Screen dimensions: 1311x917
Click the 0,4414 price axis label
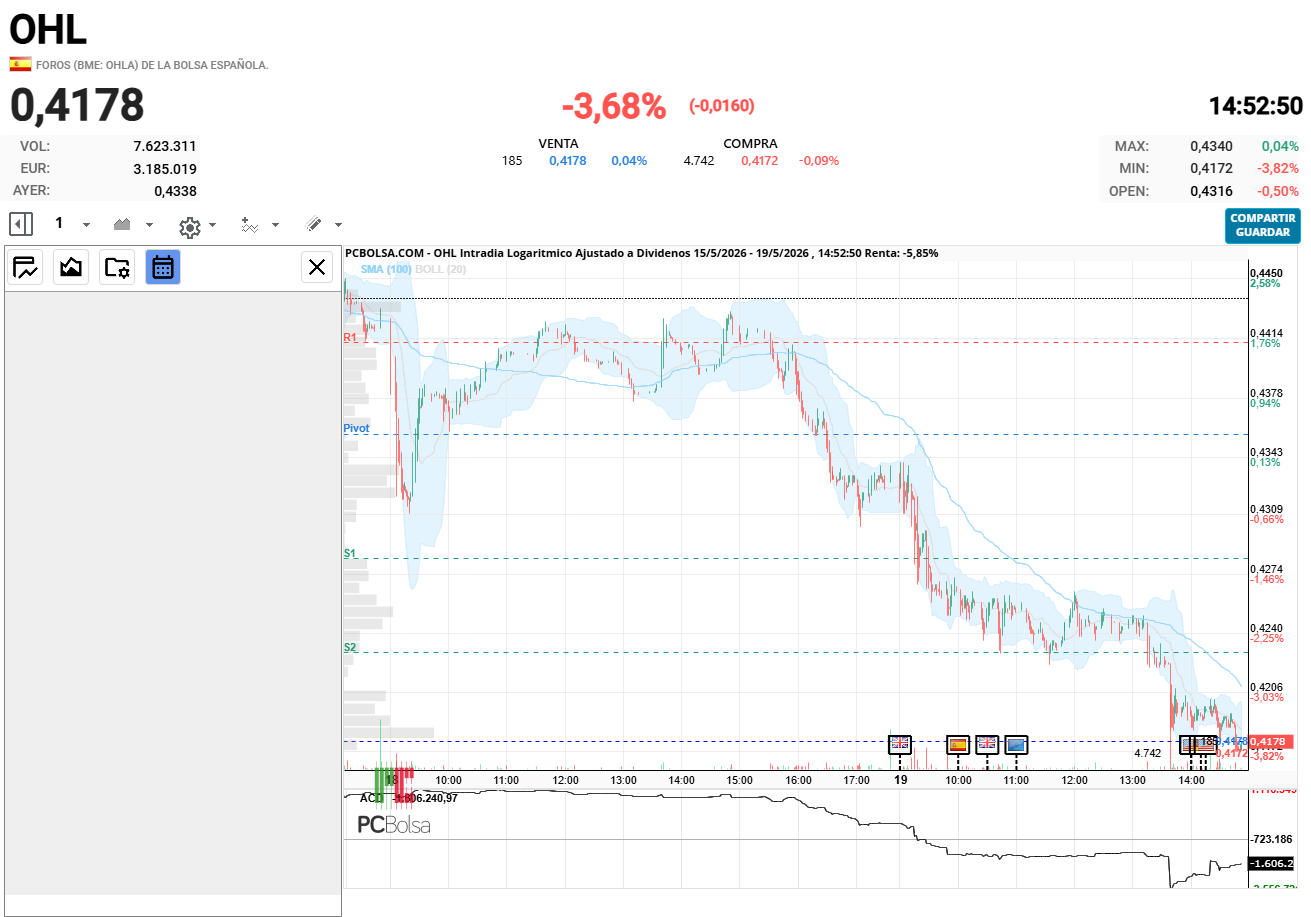pyautogui.click(x=1266, y=332)
